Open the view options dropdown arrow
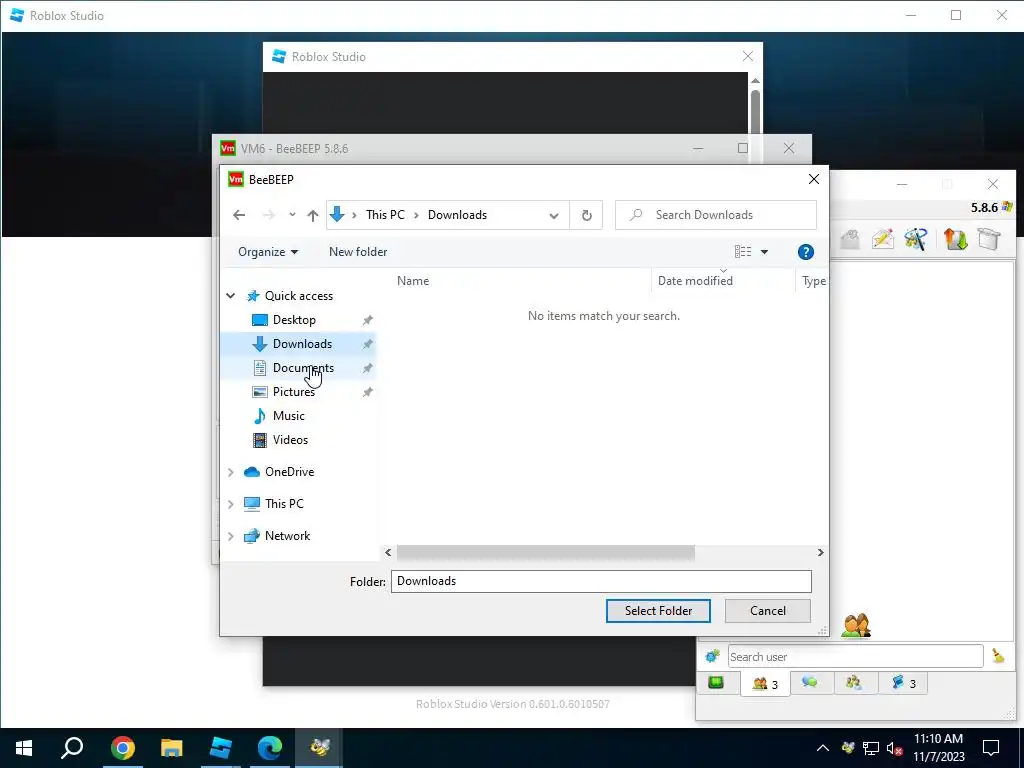The image size is (1024, 768). point(764,252)
